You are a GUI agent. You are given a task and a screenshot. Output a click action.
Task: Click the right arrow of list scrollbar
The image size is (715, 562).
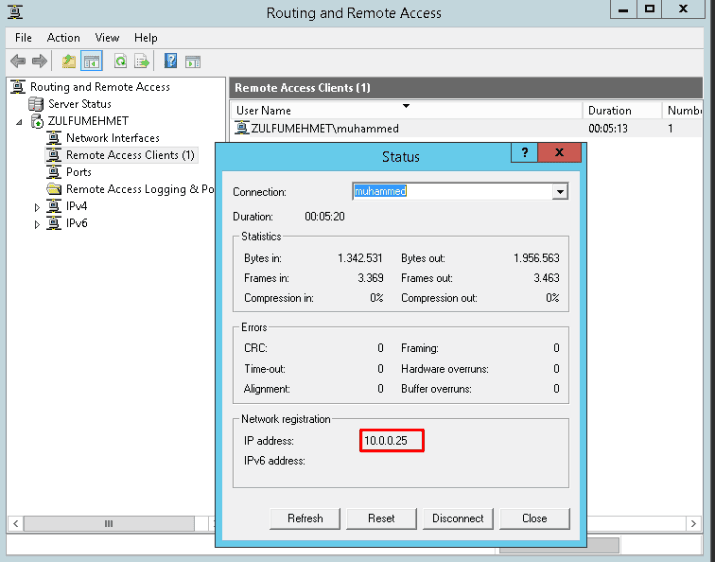coord(694,523)
